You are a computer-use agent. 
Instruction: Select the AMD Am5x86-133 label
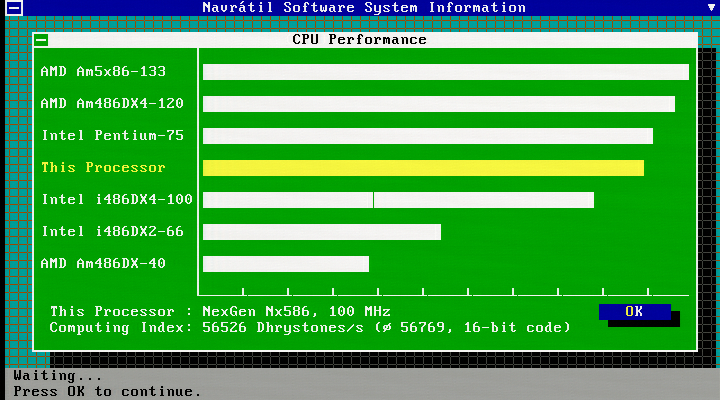click(x=103, y=72)
